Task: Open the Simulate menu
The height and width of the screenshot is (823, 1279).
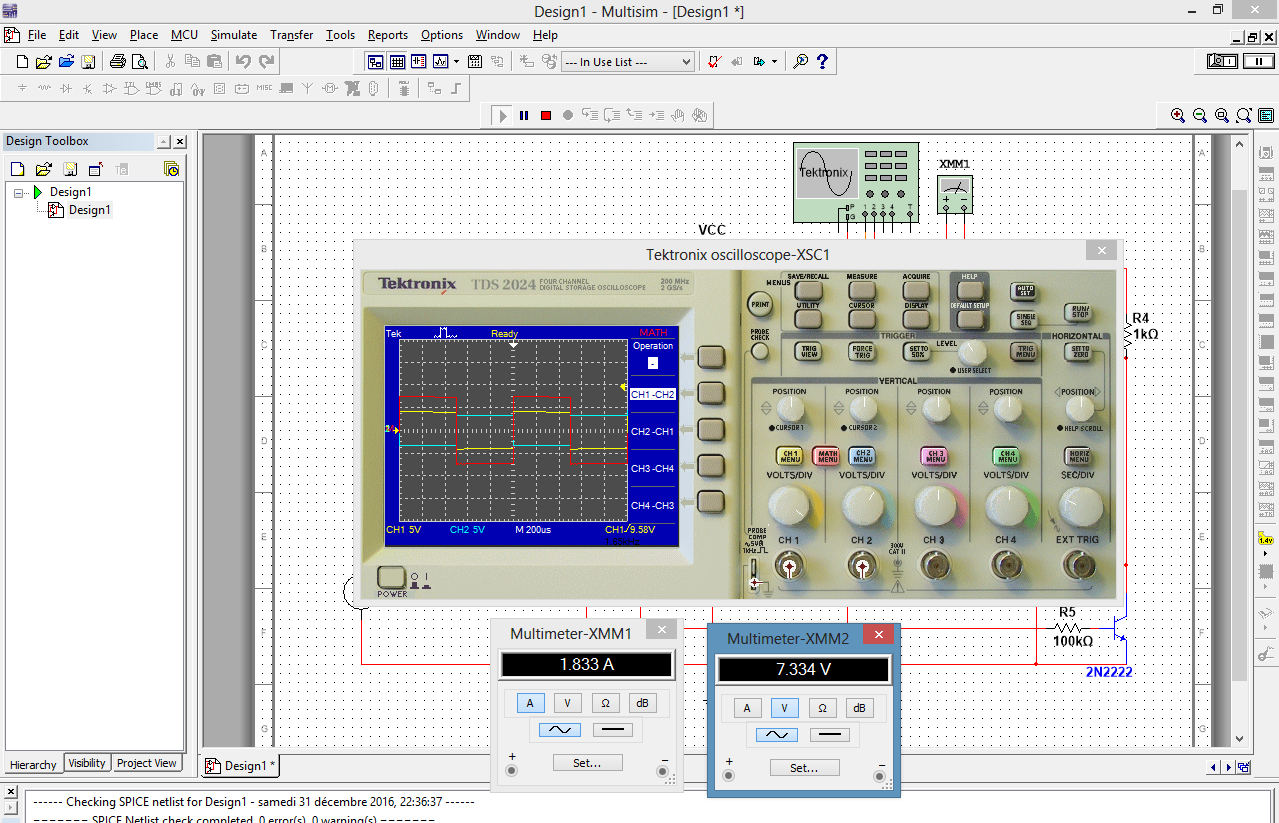Action: [x=233, y=35]
